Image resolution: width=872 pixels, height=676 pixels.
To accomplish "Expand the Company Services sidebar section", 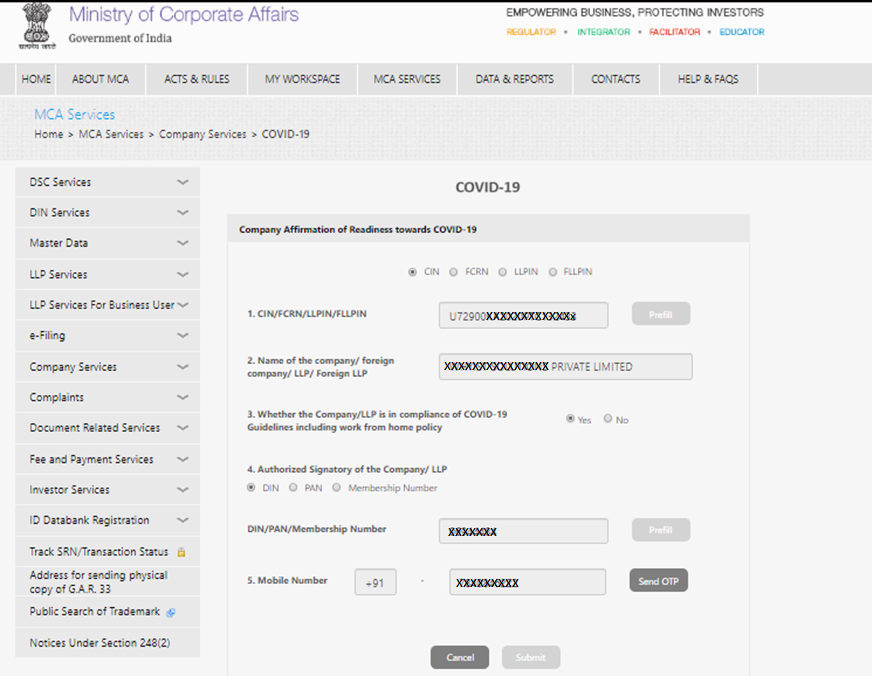I will coord(107,367).
